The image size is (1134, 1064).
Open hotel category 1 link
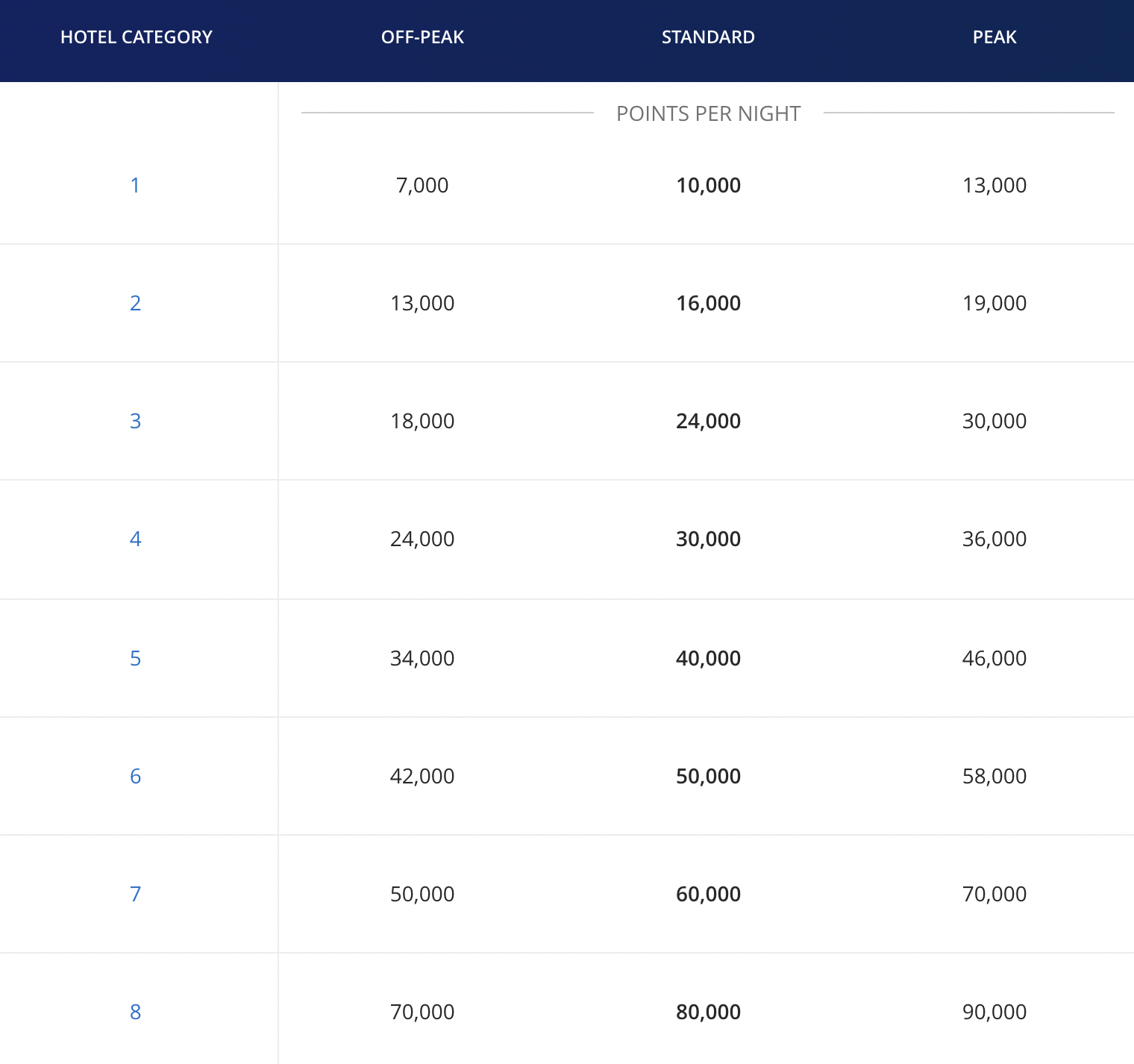pyautogui.click(x=135, y=185)
